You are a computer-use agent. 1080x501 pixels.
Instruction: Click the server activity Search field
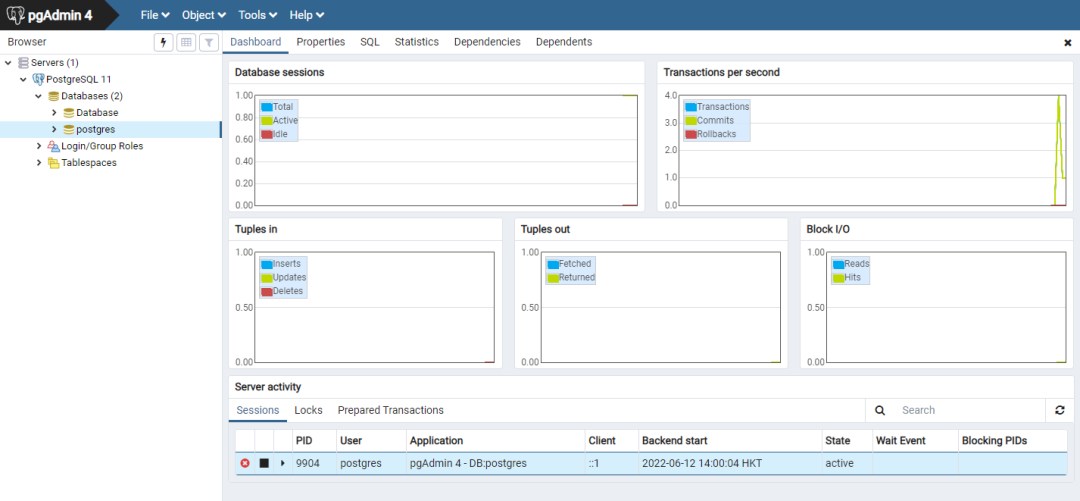point(969,410)
